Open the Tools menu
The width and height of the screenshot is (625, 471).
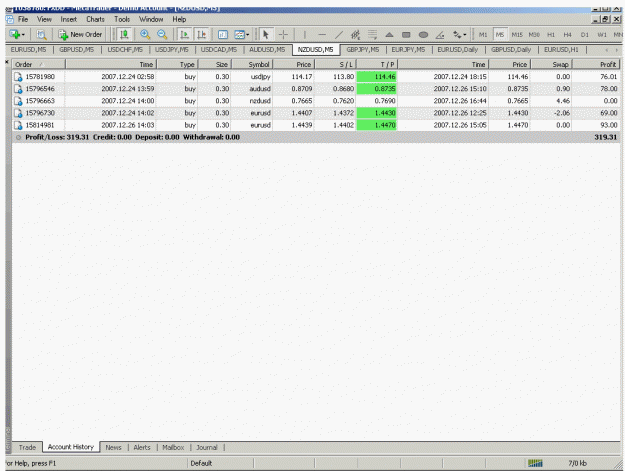coord(122,19)
